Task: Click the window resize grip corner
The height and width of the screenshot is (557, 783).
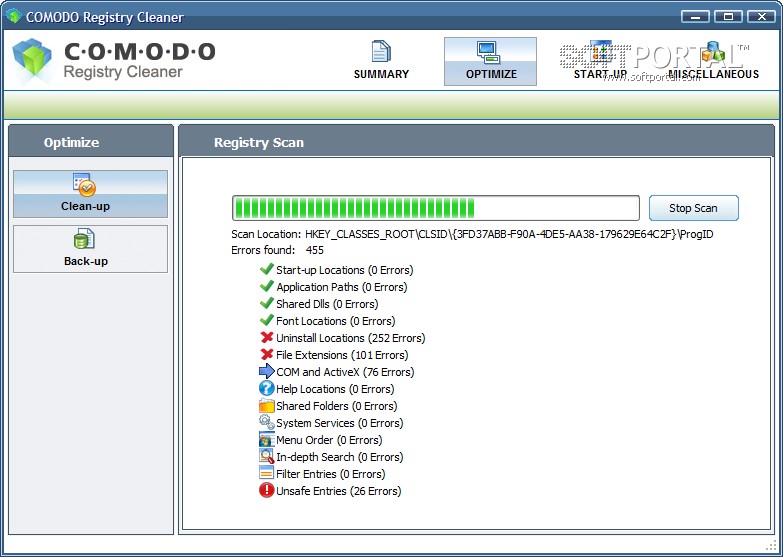Action: [x=772, y=545]
